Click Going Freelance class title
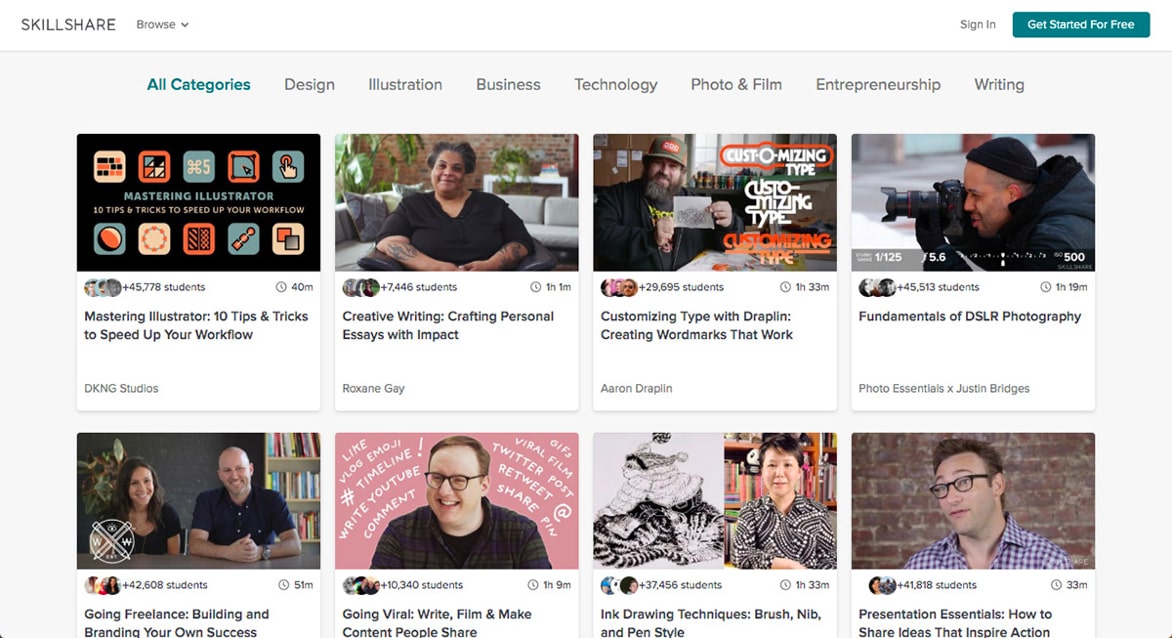 click(x=176, y=622)
